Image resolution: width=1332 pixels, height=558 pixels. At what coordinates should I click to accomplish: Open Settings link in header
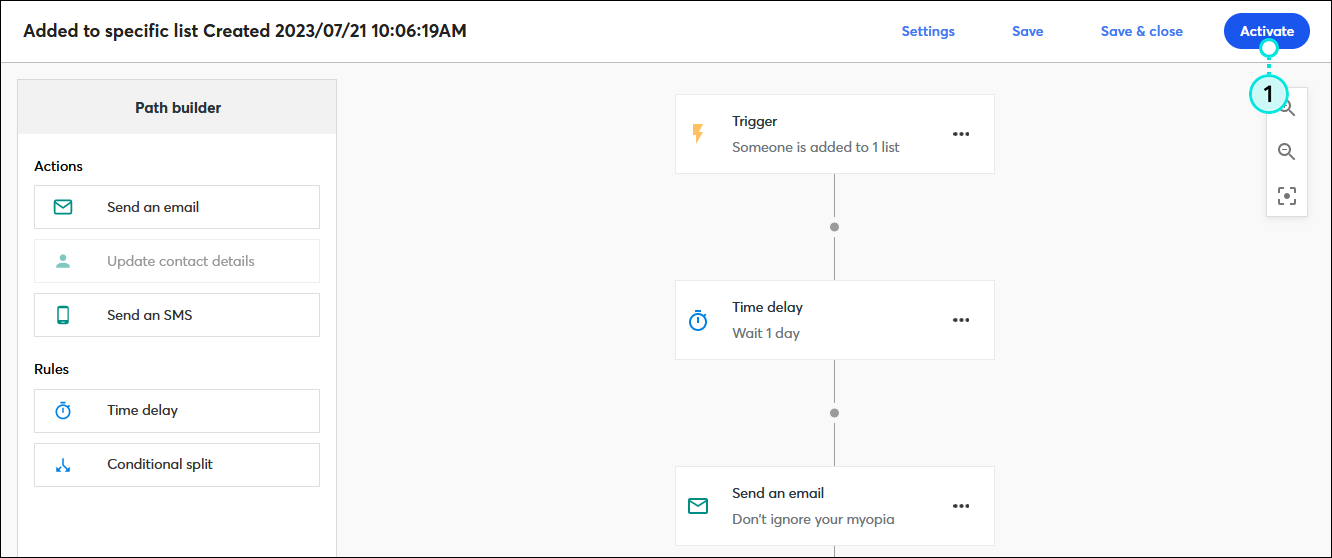click(x=928, y=31)
